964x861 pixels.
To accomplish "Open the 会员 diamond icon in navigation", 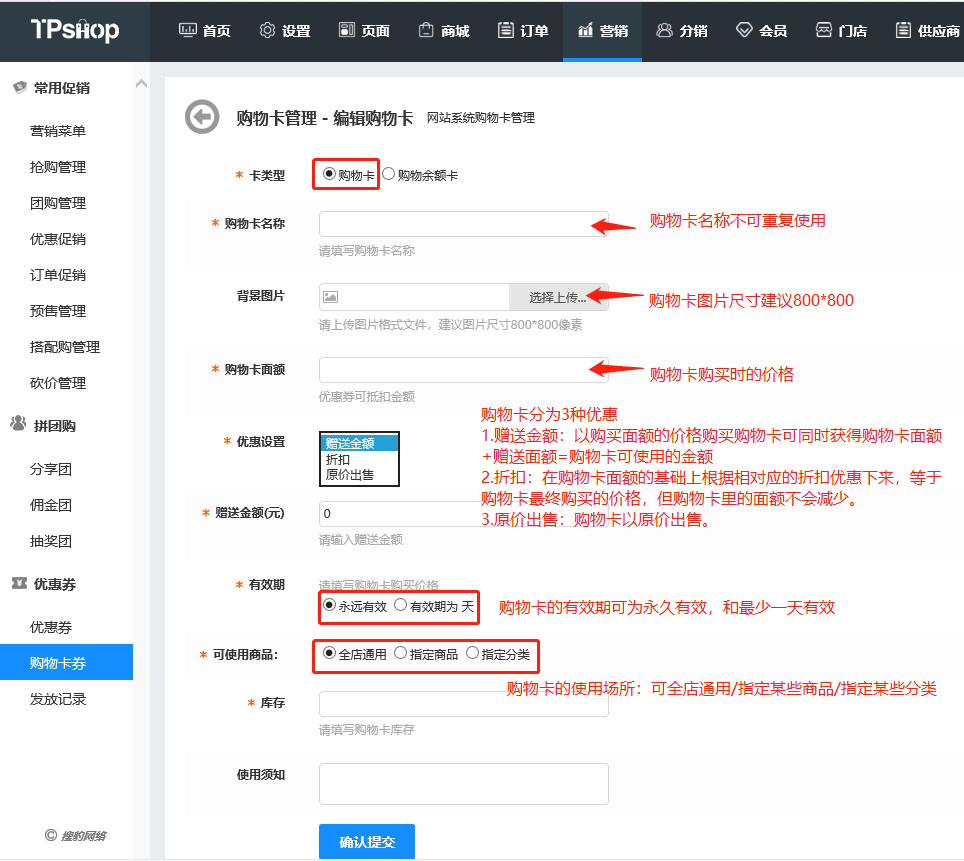I will coord(744,30).
